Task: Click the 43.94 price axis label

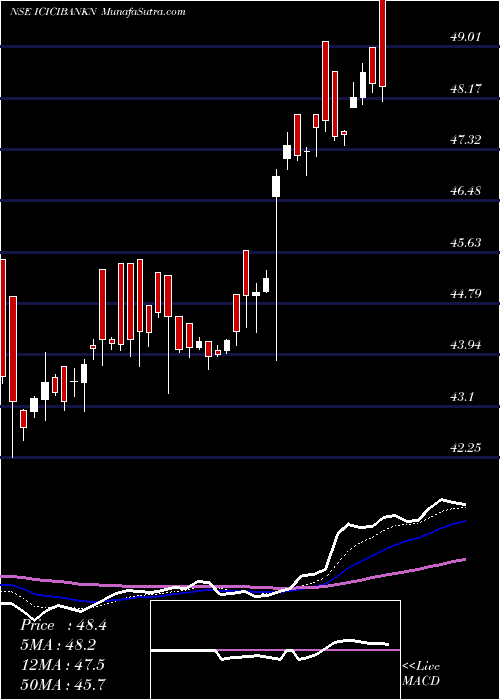Action: click(x=465, y=345)
